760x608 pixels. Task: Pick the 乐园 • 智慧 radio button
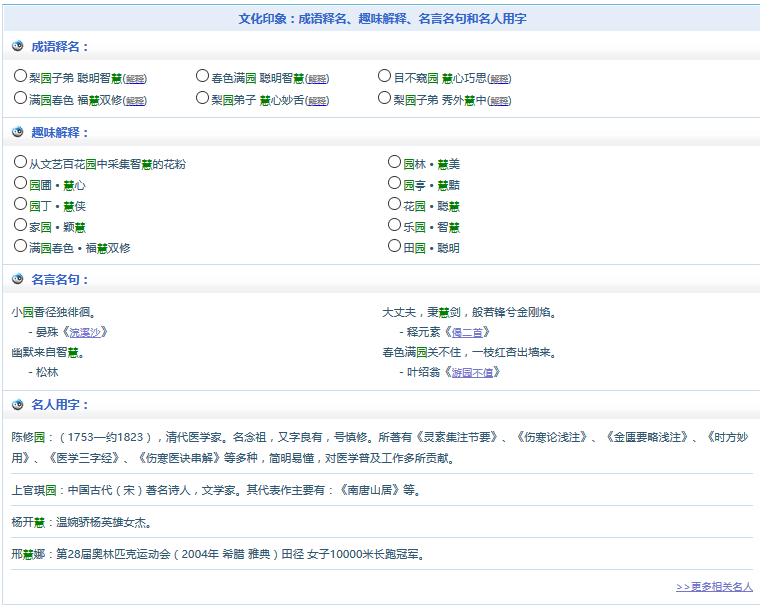point(395,225)
